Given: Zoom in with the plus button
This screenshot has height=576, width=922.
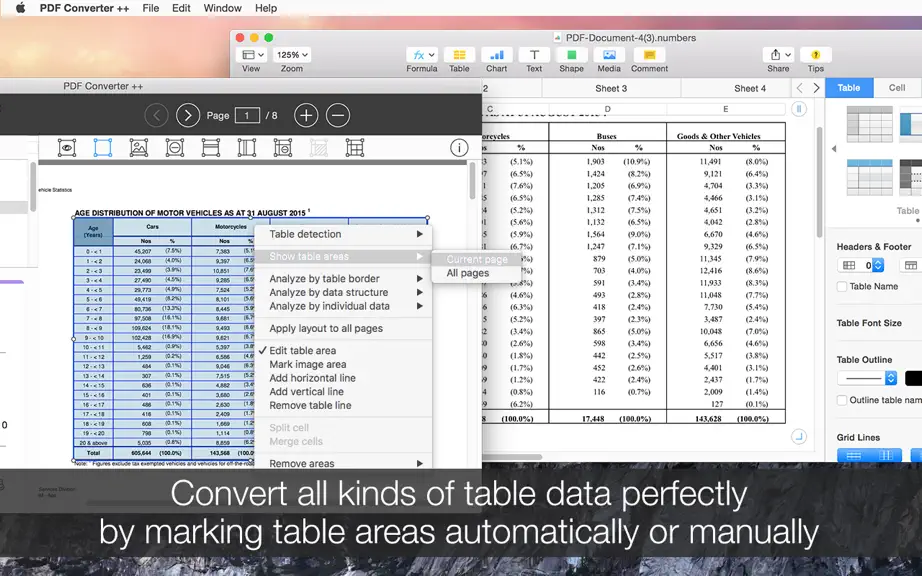Looking at the screenshot, I should click(x=306, y=115).
